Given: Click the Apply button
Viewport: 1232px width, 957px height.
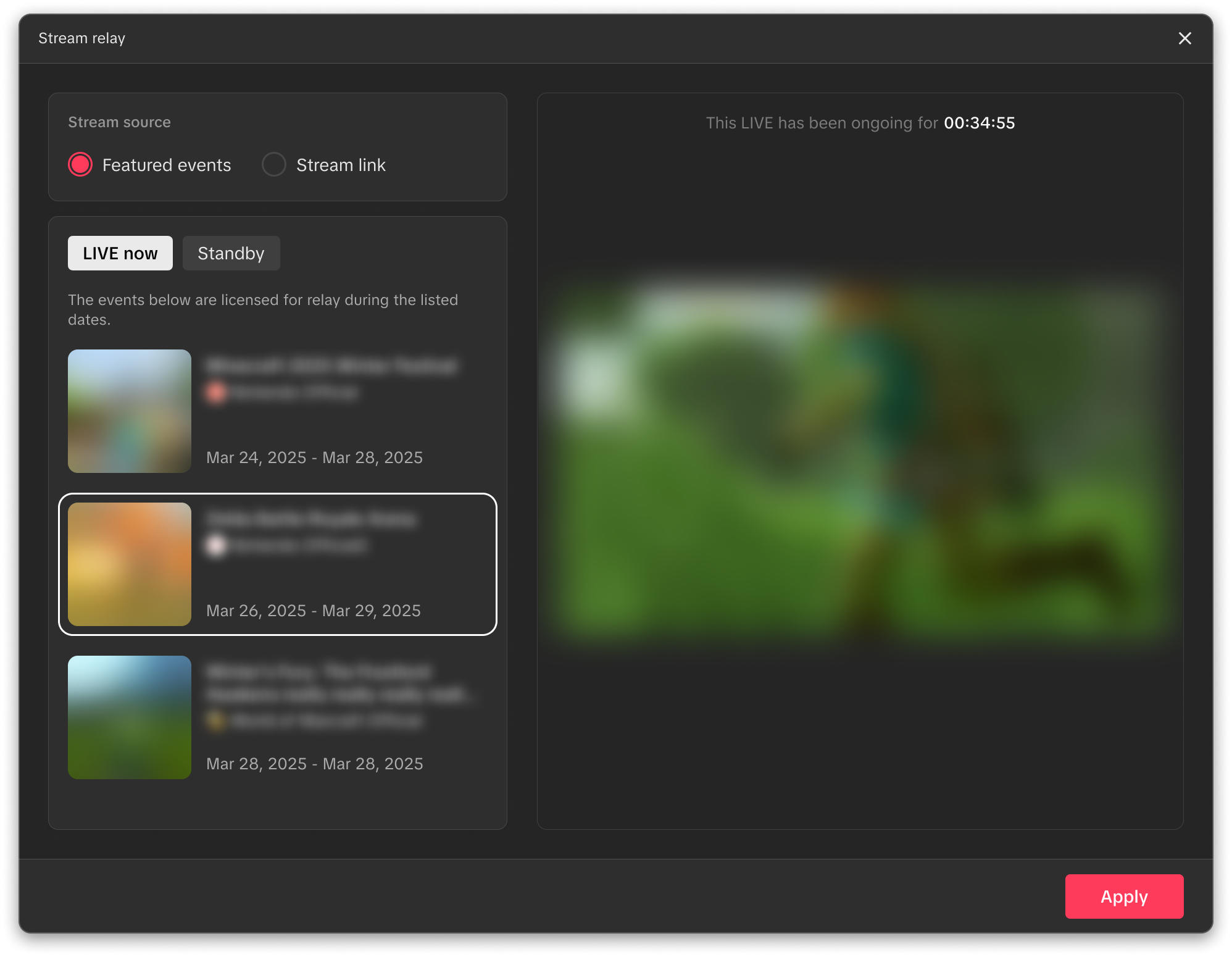Looking at the screenshot, I should [1123, 896].
